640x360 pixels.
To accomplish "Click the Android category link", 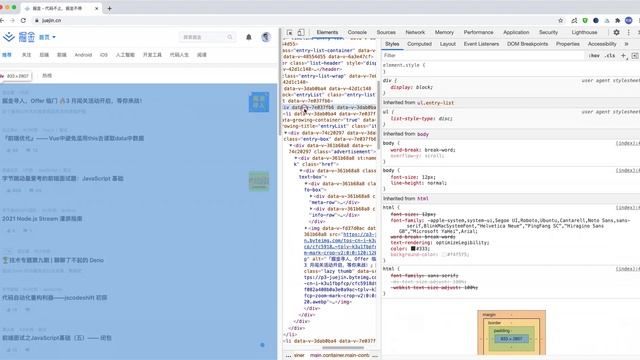I will 83,55.
